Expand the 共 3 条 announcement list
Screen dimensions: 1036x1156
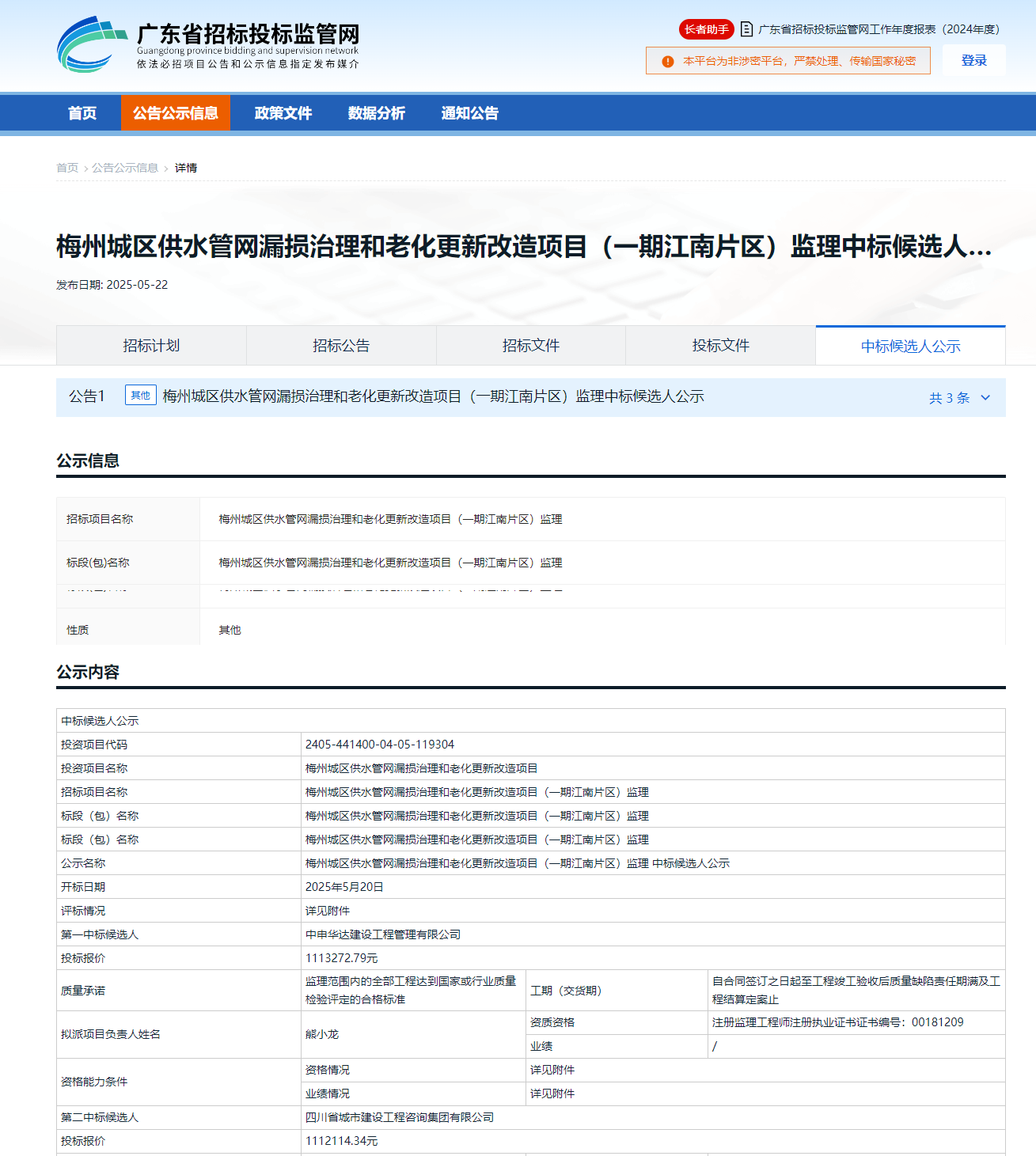tap(949, 398)
